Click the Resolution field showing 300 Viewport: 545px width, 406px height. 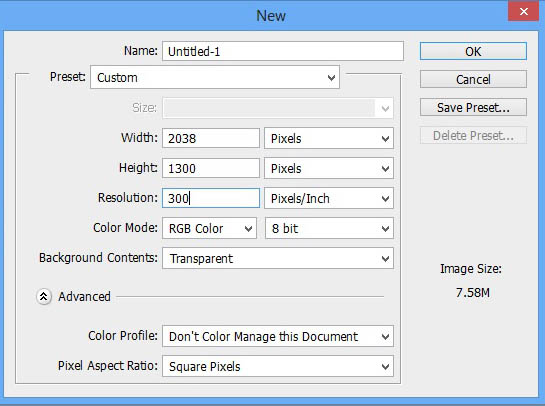pyautogui.click(x=211, y=198)
